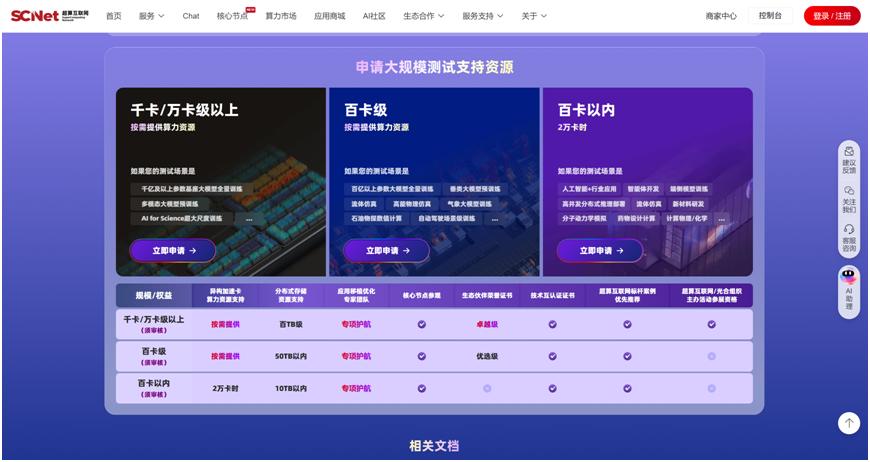Expand the 服务支持 dropdown menu

click(x=483, y=16)
